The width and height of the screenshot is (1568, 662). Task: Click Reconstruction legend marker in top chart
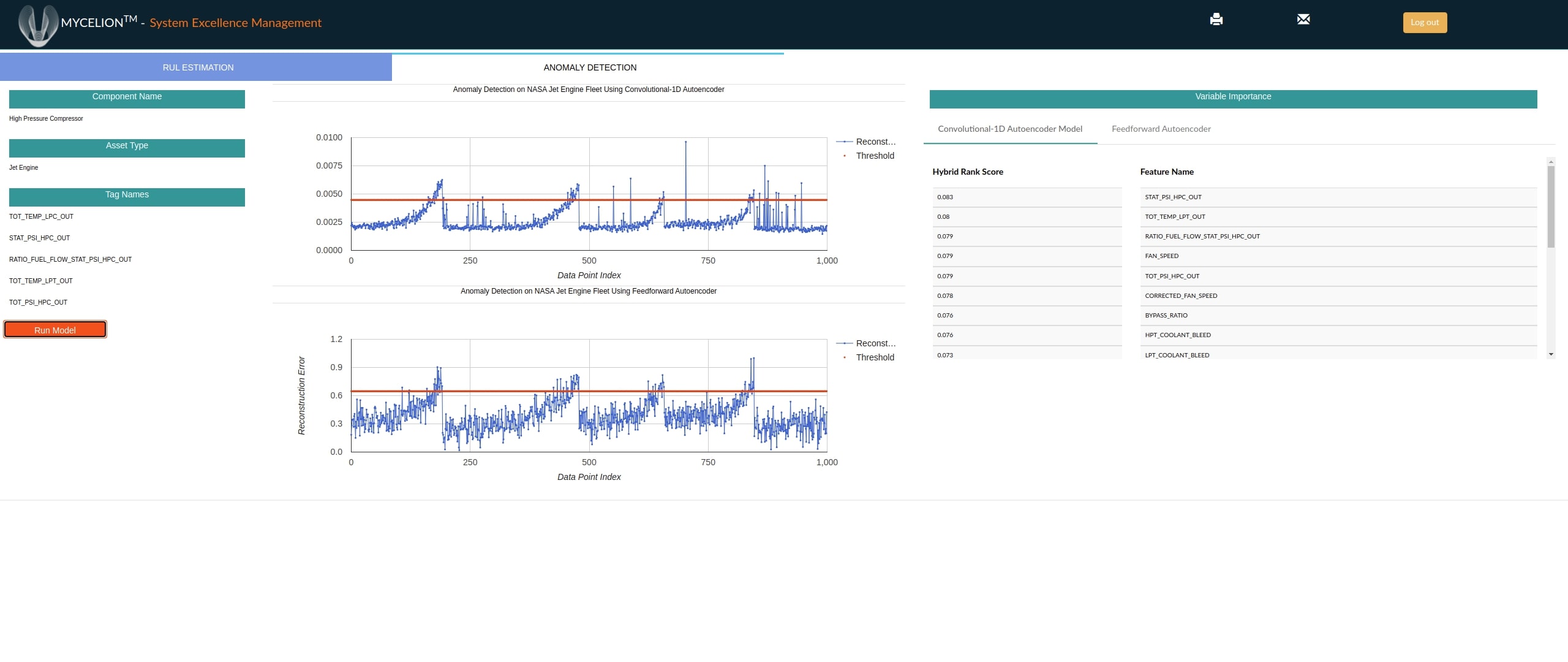pyautogui.click(x=845, y=142)
